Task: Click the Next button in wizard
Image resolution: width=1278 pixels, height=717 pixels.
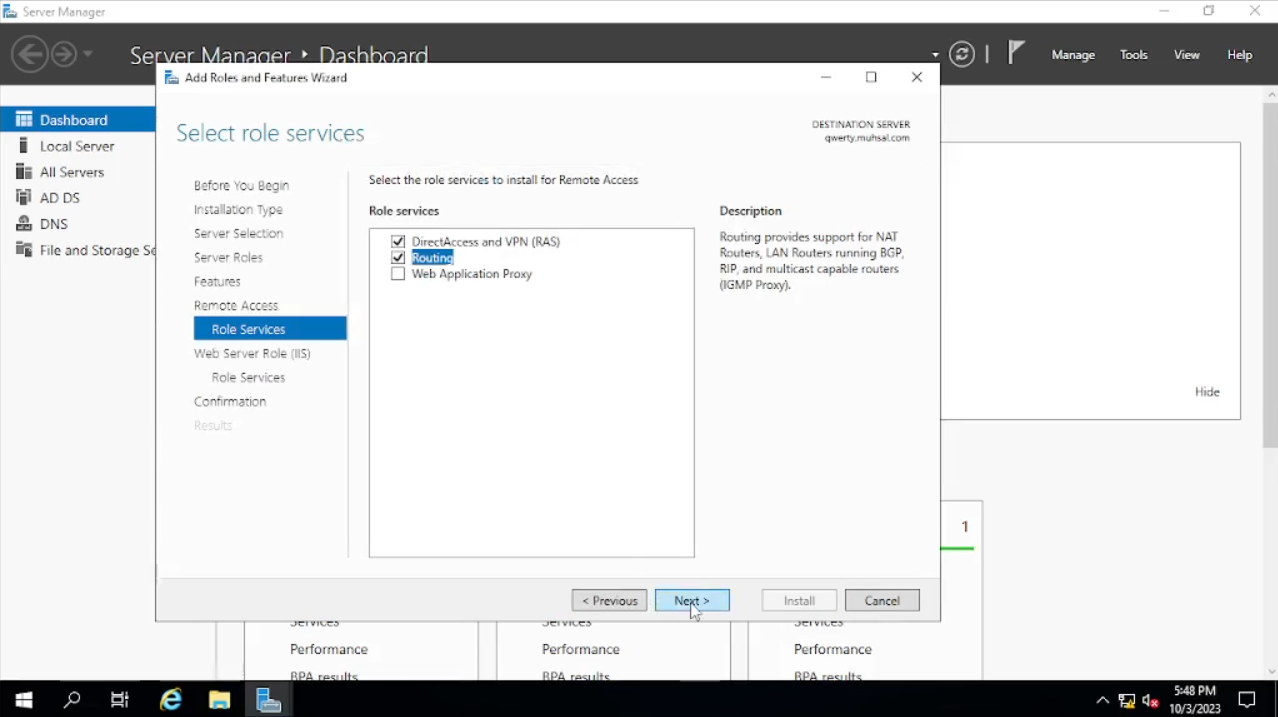Action: coord(692,600)
